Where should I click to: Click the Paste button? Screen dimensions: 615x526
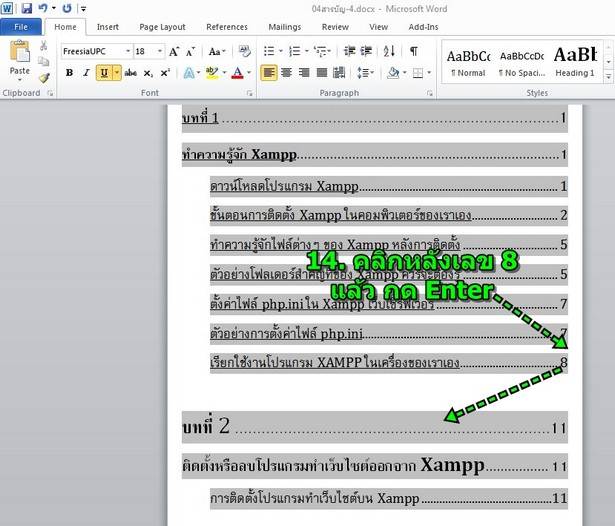click(20, 60)
